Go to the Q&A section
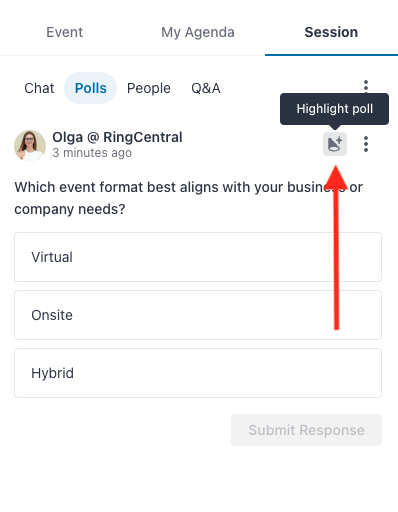Image resolution: width=398 pixels, height=512 pixels. pyautogui.click(x=206, y=88)
